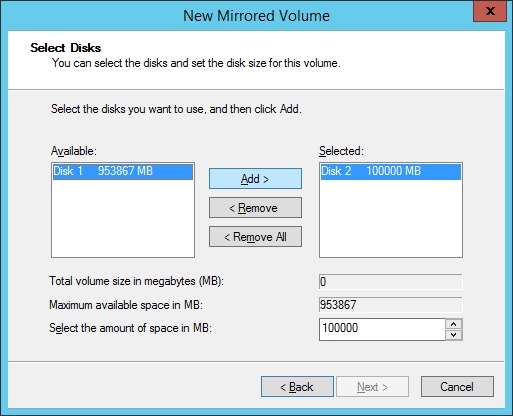
Task: Select Disk 2 in the Selected list
Action: coord(391,171)
